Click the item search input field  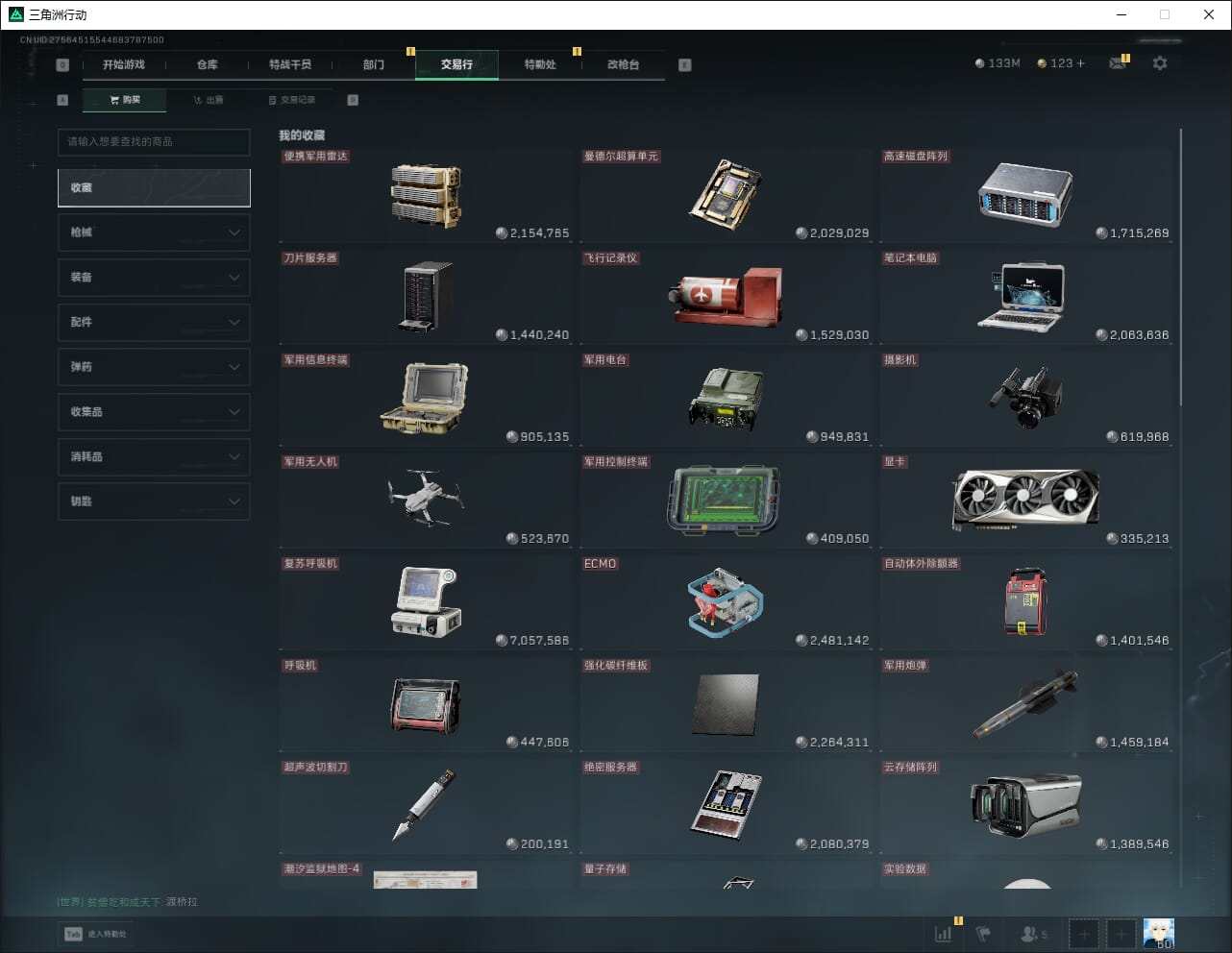coord(154,142)
